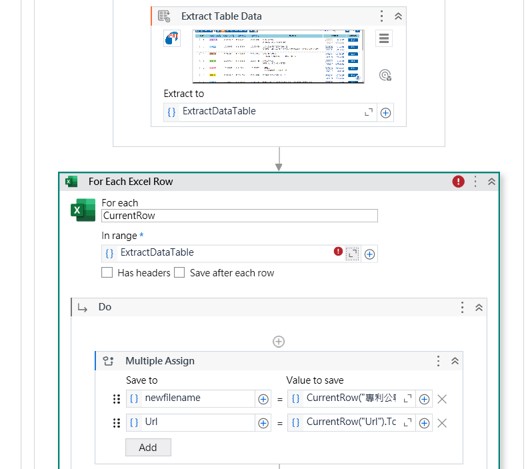Click the target indicator icon beside the table preview
Screen dimensions: 532x469
tap(385, 75)
